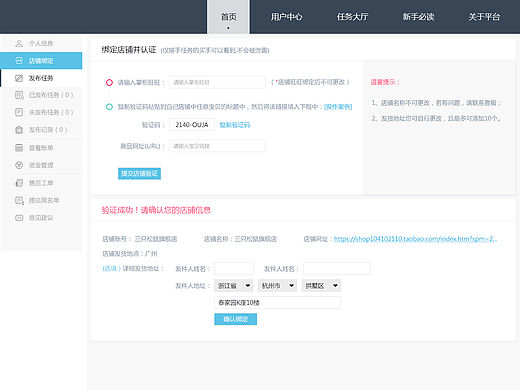
Task: Click the 查看账单 bill icon
Action: [19, 148]
